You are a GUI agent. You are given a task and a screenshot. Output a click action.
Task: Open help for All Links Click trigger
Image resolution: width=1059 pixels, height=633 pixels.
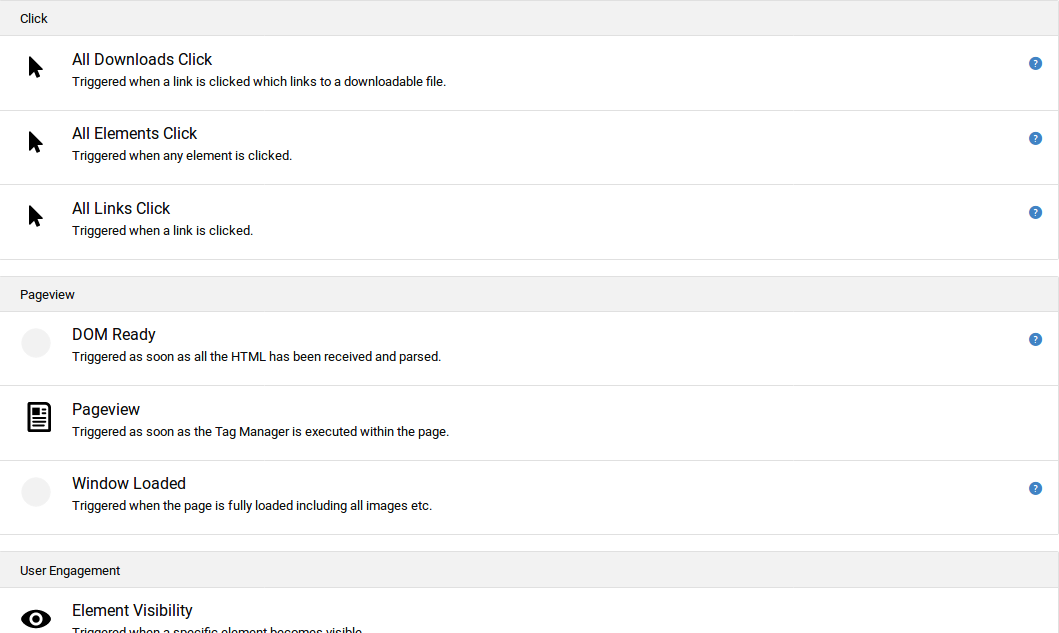click(x=1035, y=212)
